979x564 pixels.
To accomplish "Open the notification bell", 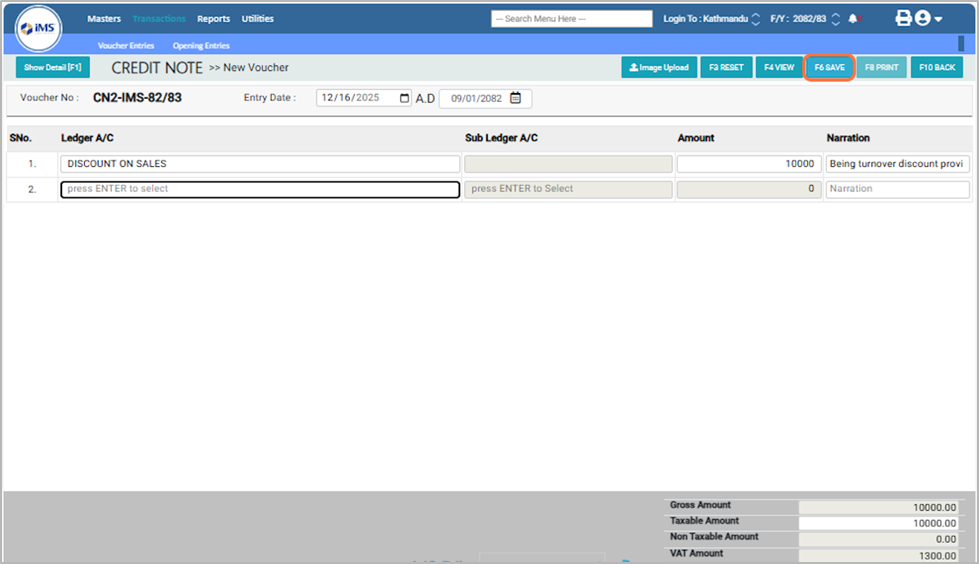I will coord(853,19).
